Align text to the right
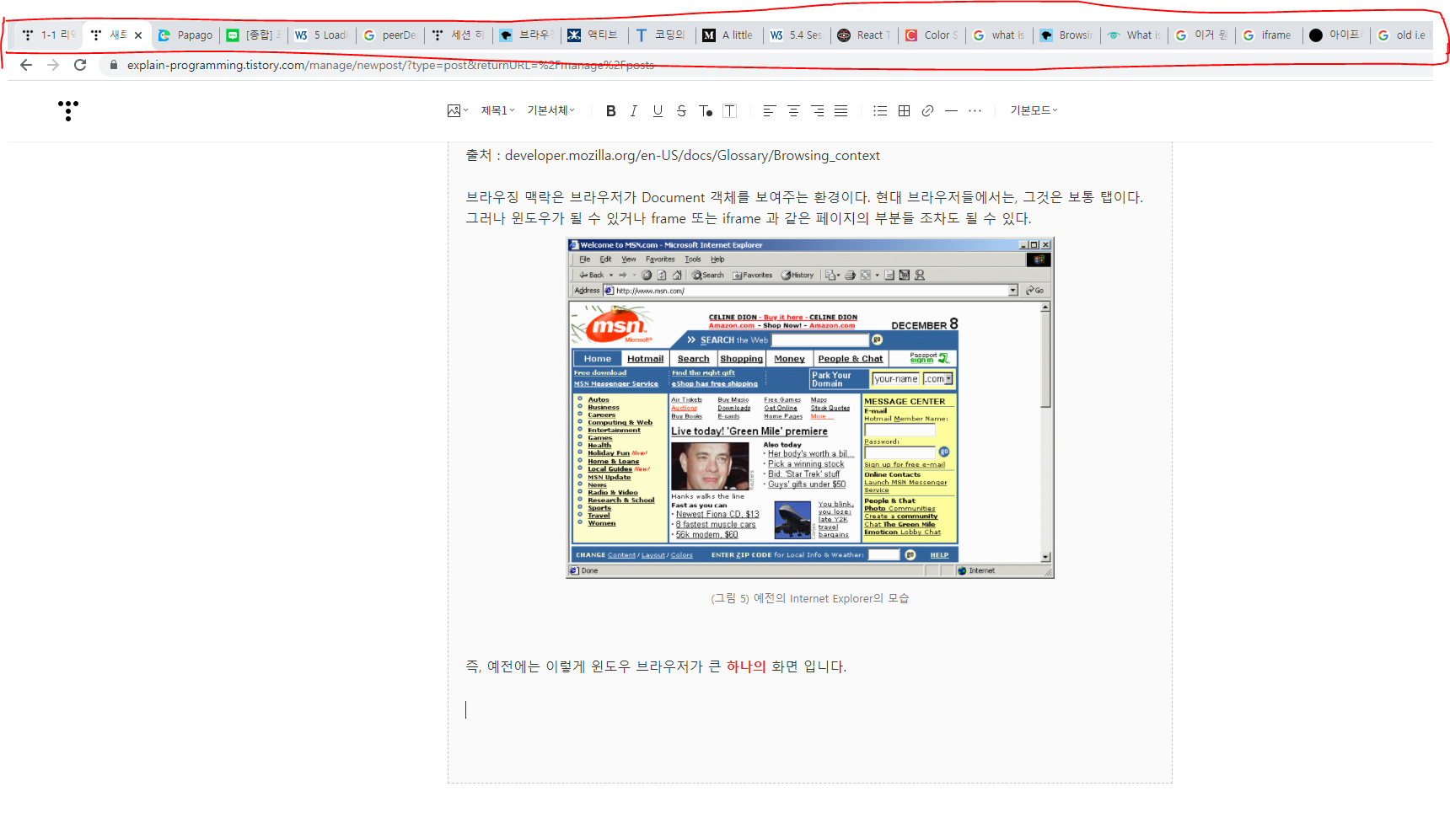Screen dimensions: 1450x840 click(818, 110)
